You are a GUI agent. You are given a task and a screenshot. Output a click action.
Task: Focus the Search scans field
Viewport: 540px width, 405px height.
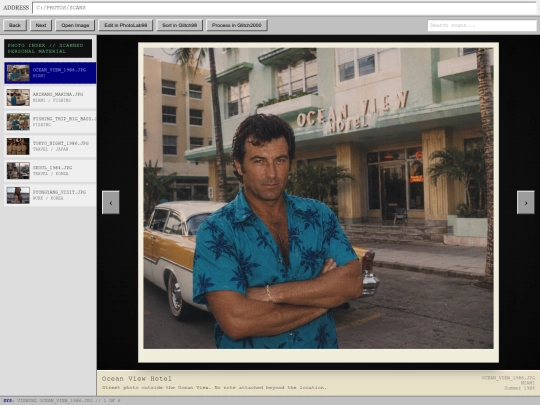point(482,25)
